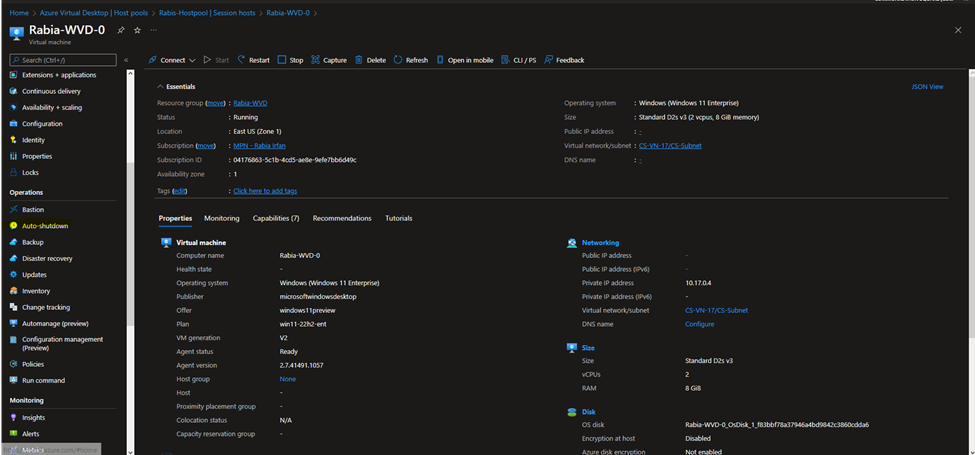
Task: Switch to the Monitoring tab
Action: click(221, 219)
